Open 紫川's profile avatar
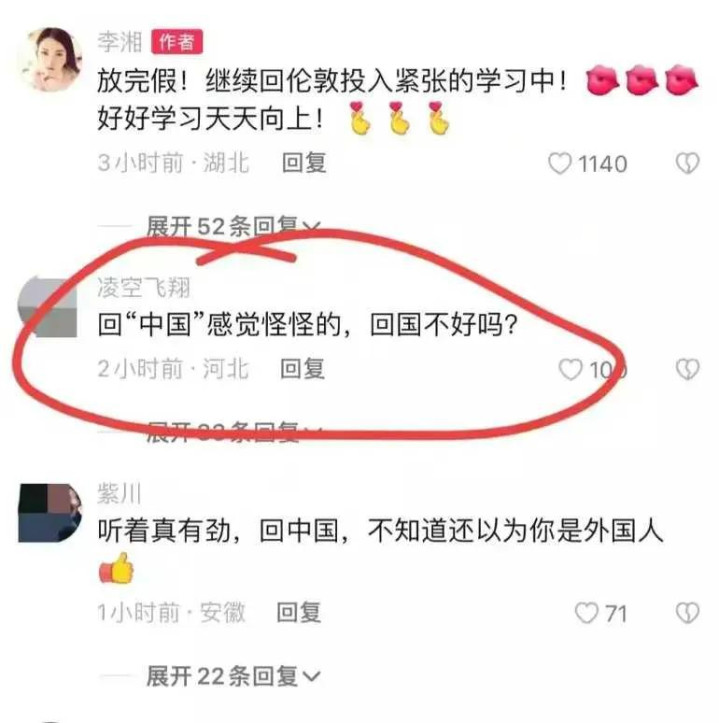The height and width of the screenshot is (723, 719). 50,513
